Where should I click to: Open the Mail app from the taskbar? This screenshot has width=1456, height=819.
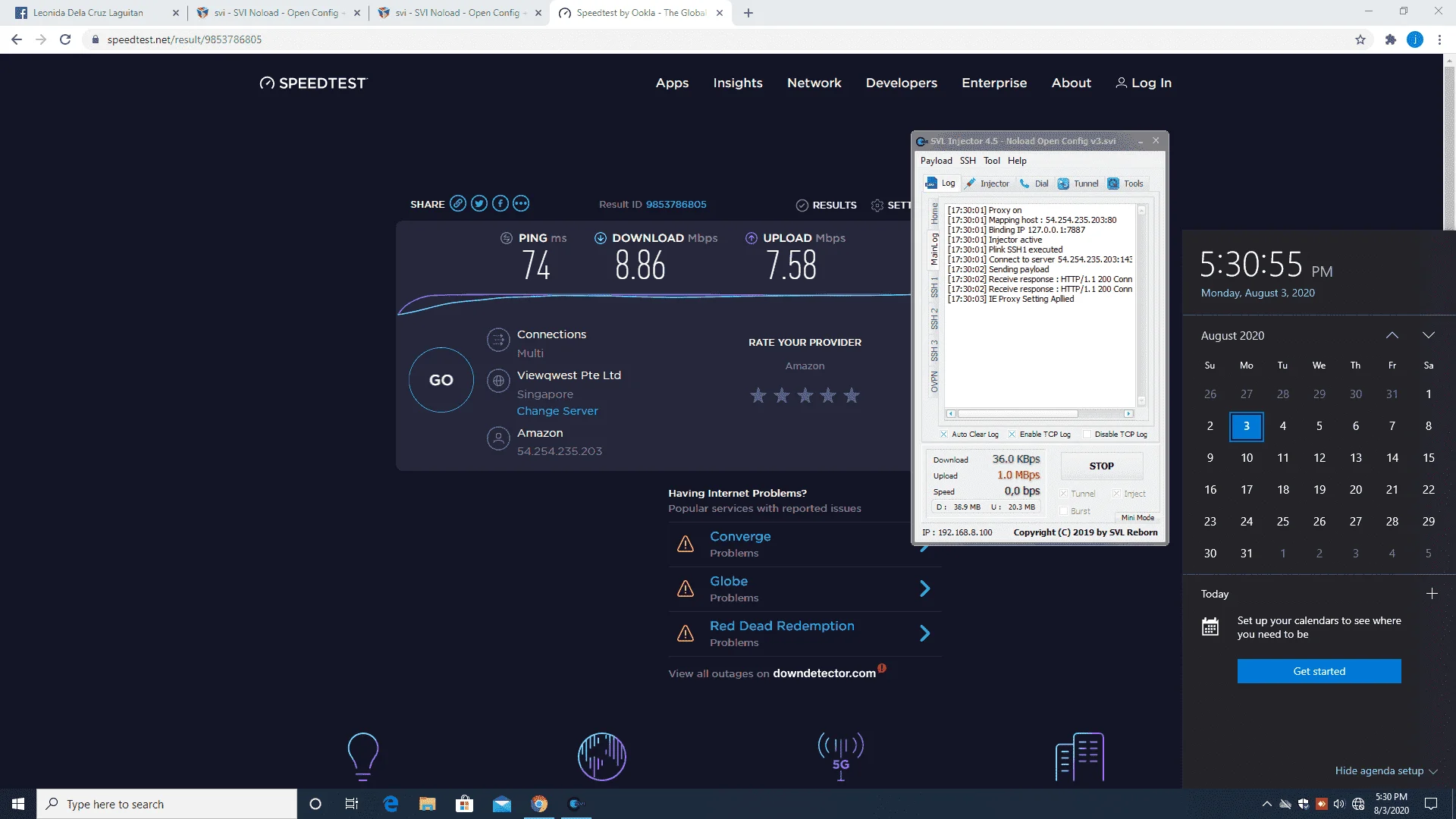pyautogui.click(x=501, y=804)
